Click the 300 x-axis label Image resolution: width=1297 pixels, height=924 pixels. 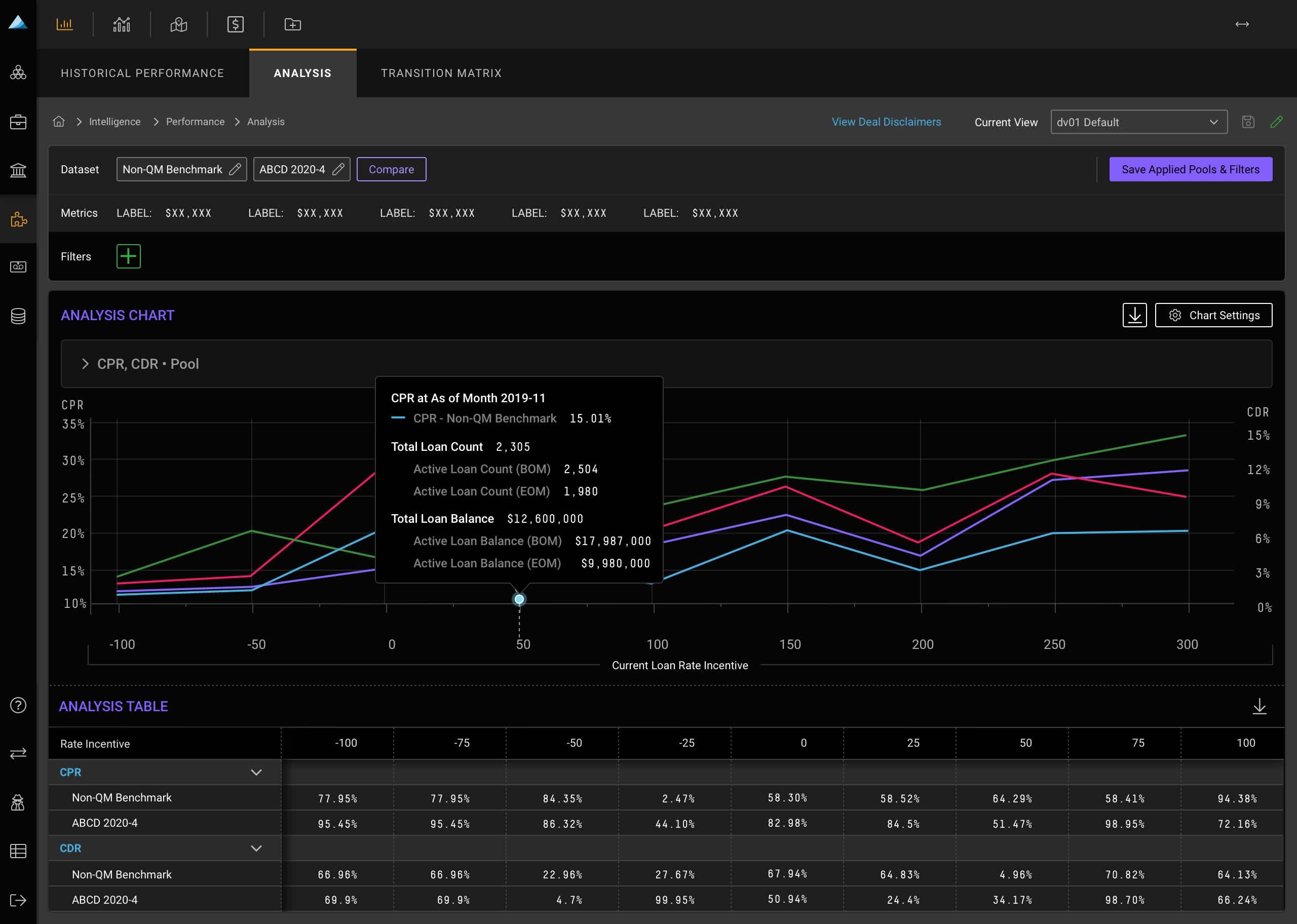click(x=1187, y=644)
